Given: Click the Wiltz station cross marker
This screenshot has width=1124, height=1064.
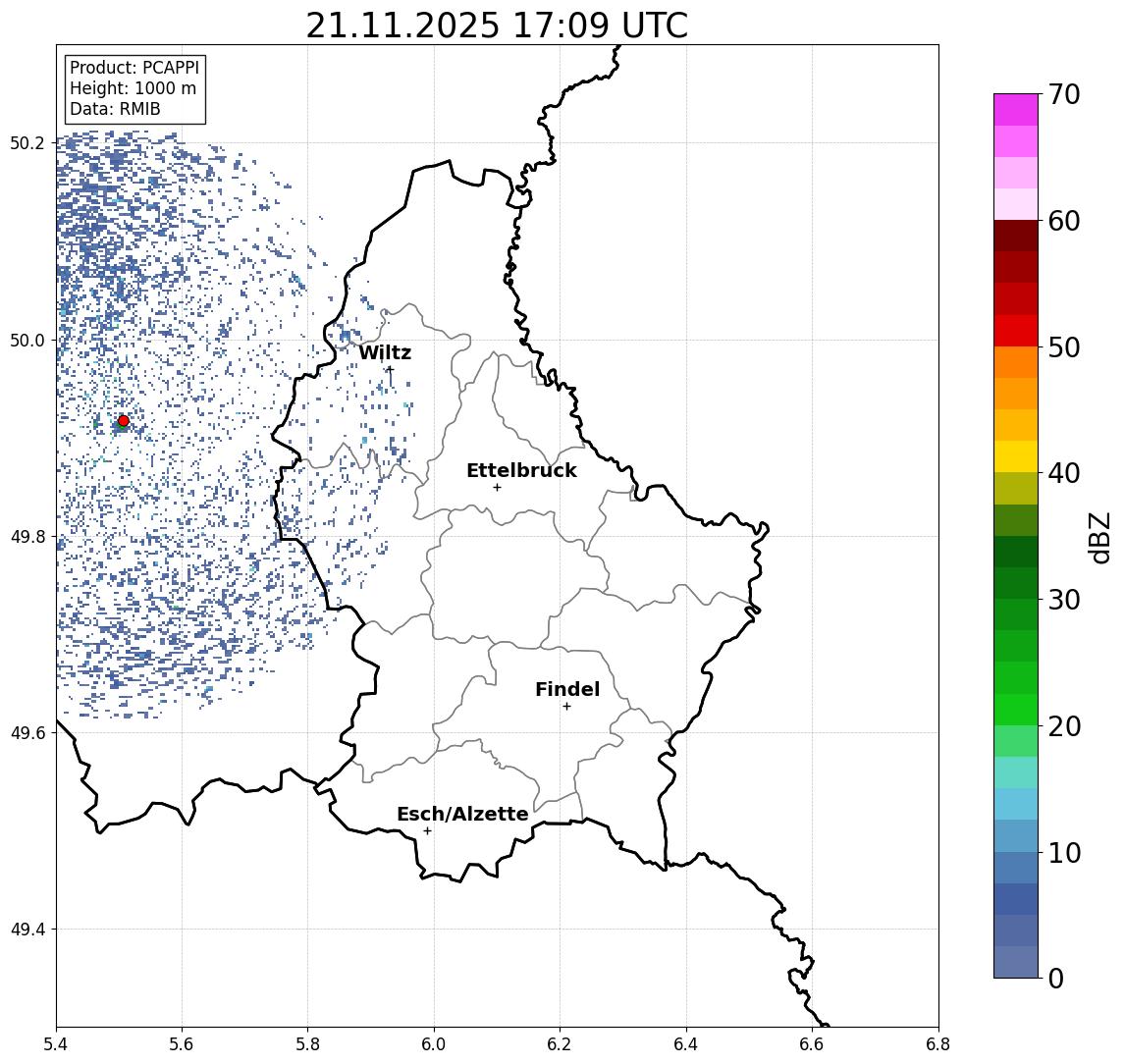Looking at the screenshot, I should 390,369.
